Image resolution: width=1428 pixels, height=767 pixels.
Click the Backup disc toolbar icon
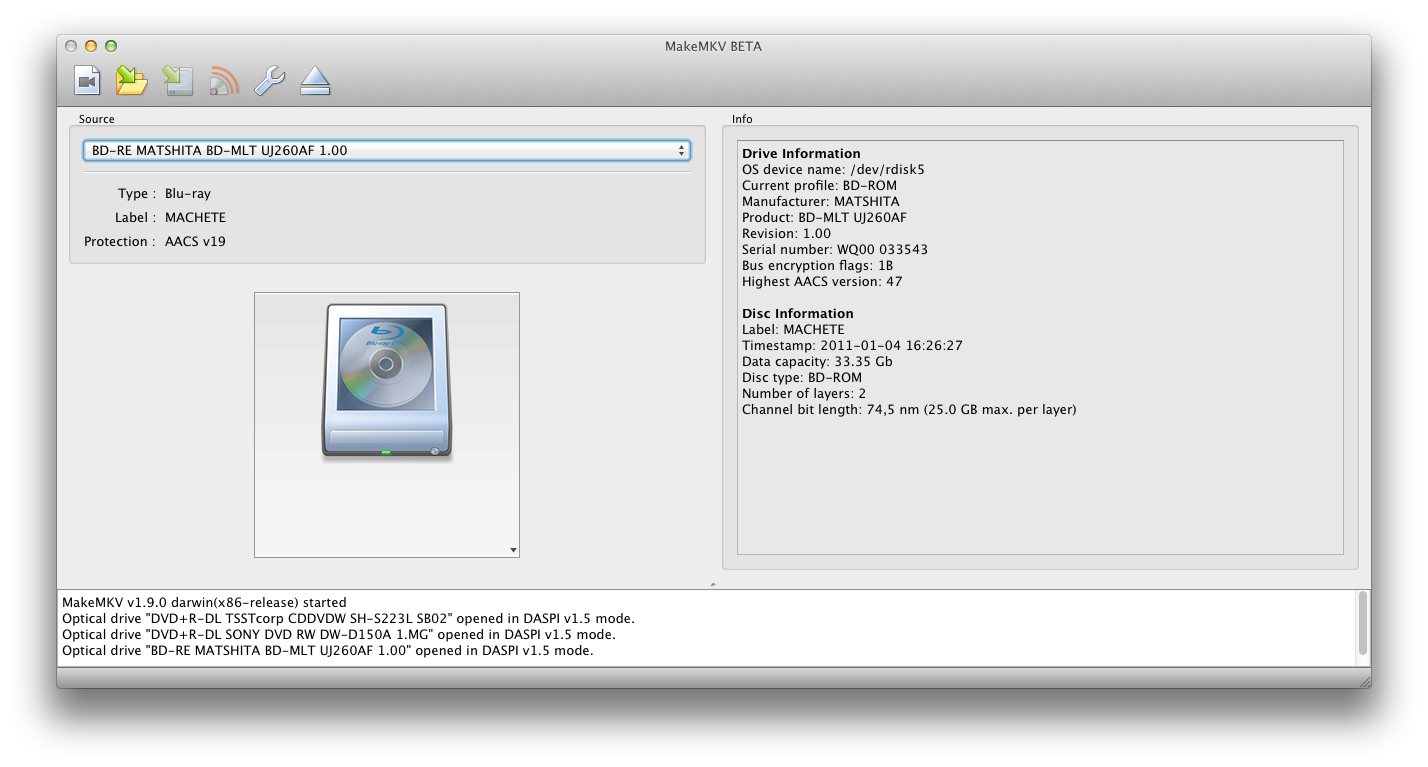click(x=178, y=81)
